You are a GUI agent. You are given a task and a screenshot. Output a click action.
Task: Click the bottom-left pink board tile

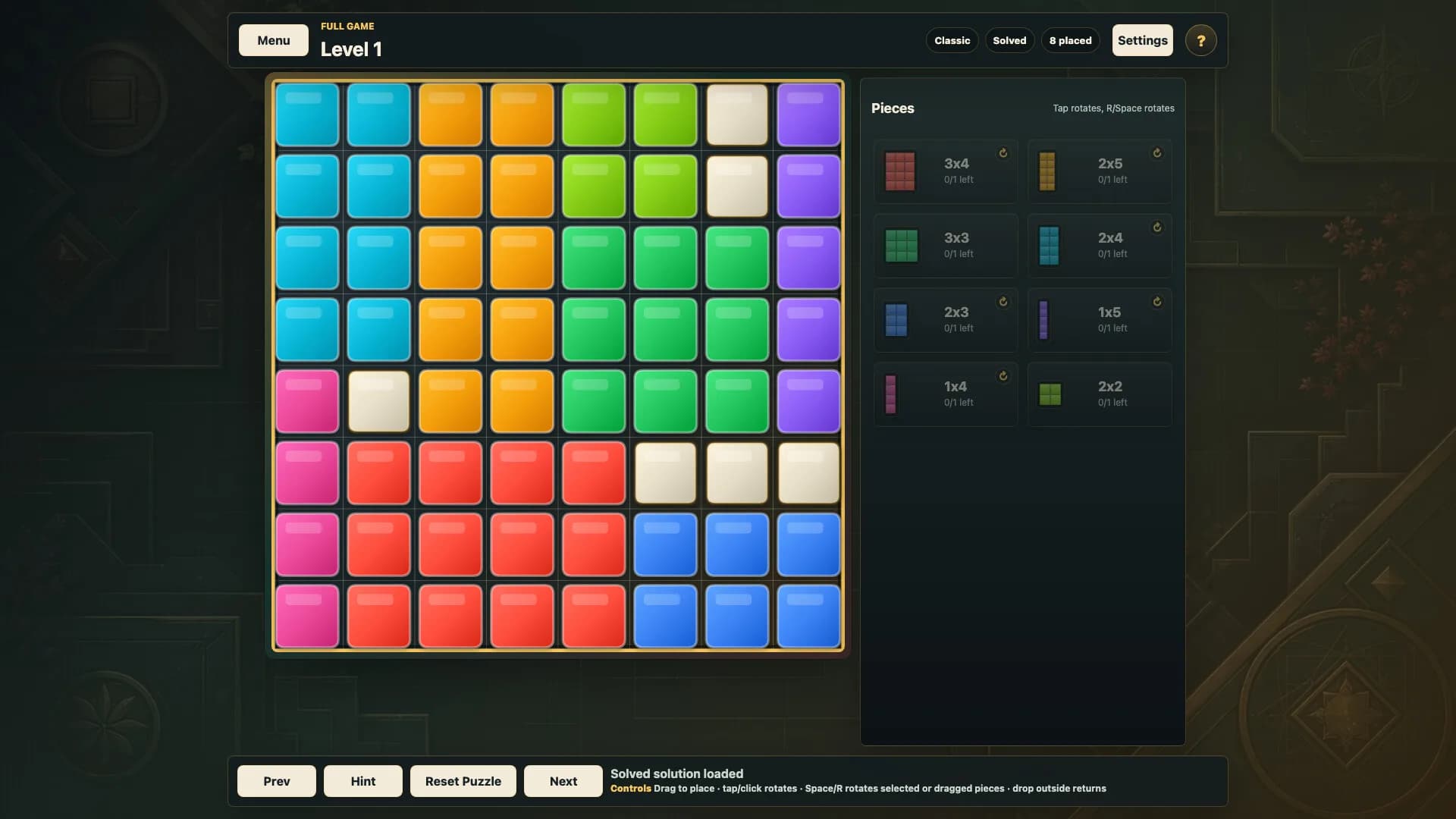pos(307,616)
